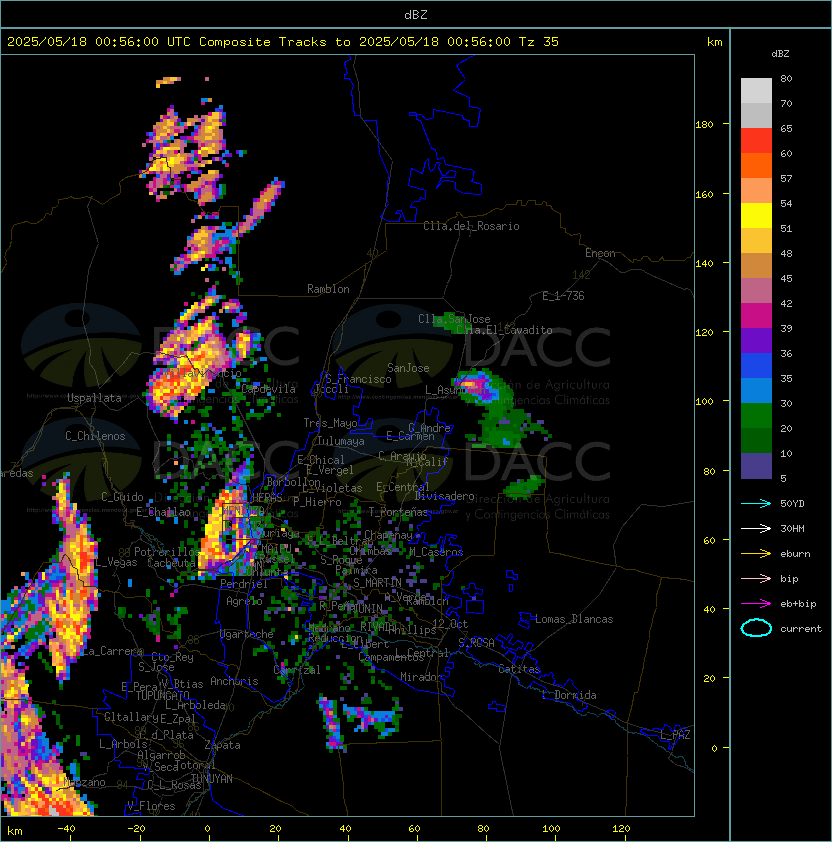Click the 'Catitas' map label
The image size is (832, 842).
click(519, 669)
